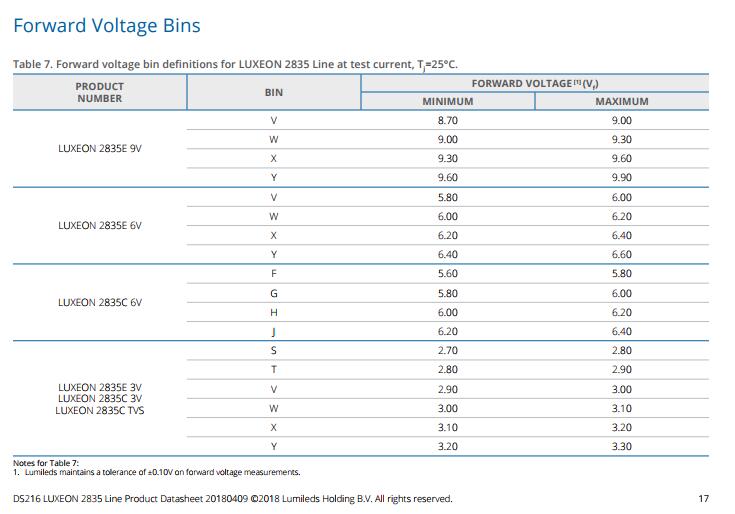Select the 'LUXEON 2835C 6V' product cell
Screen dimensions: 735x514
click(100, 302)
